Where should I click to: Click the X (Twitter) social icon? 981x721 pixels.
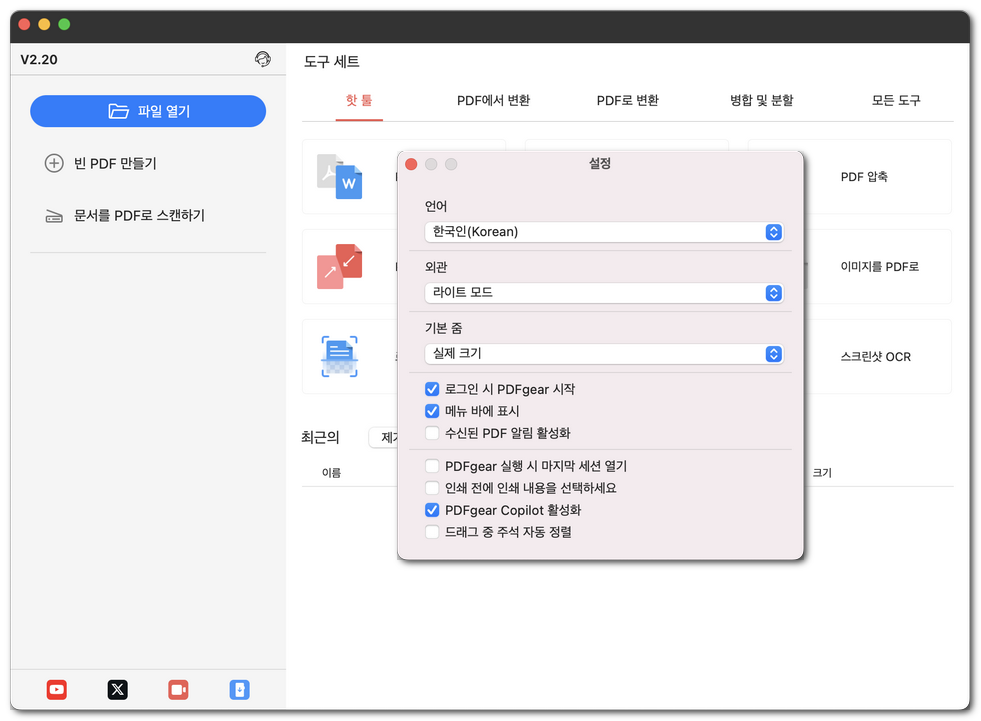(x=117, y=689)
